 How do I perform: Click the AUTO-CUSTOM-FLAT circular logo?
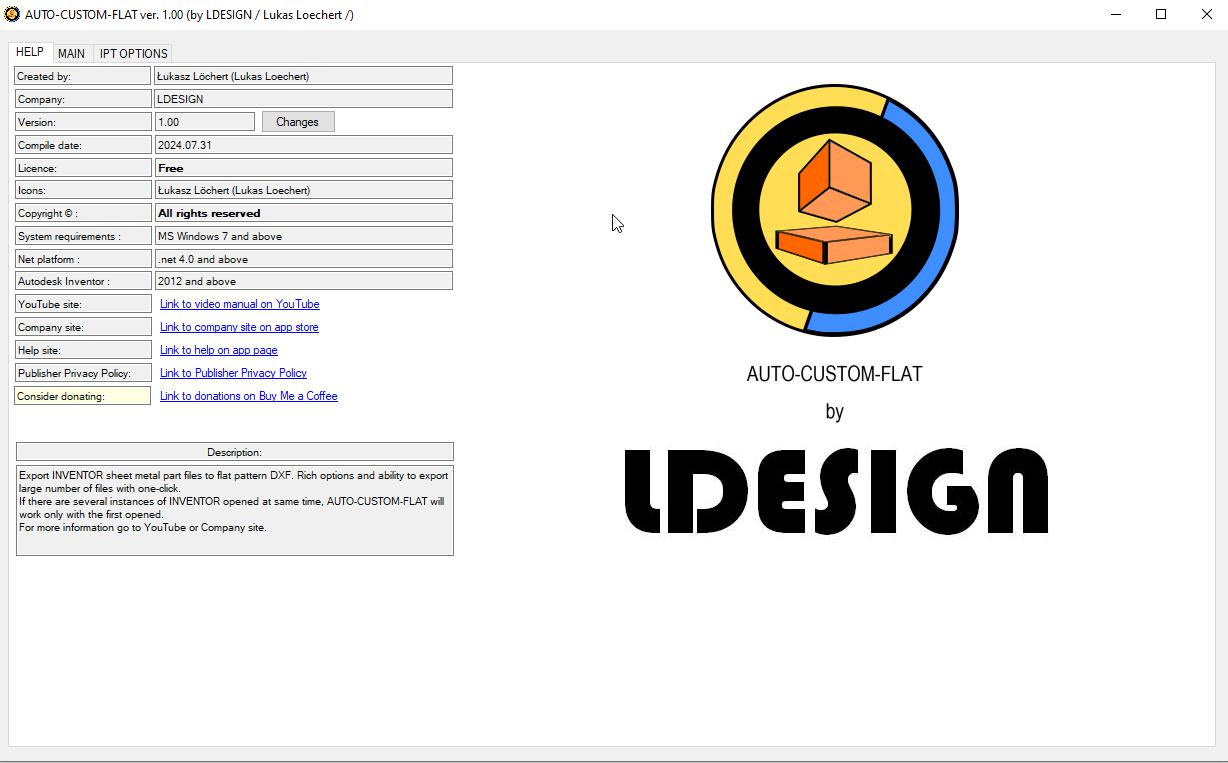835,210
